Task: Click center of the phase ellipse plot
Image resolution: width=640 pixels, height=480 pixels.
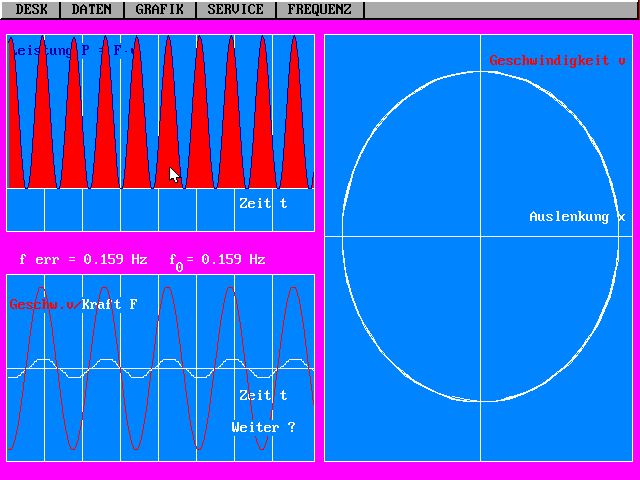Action: [480, 237]
